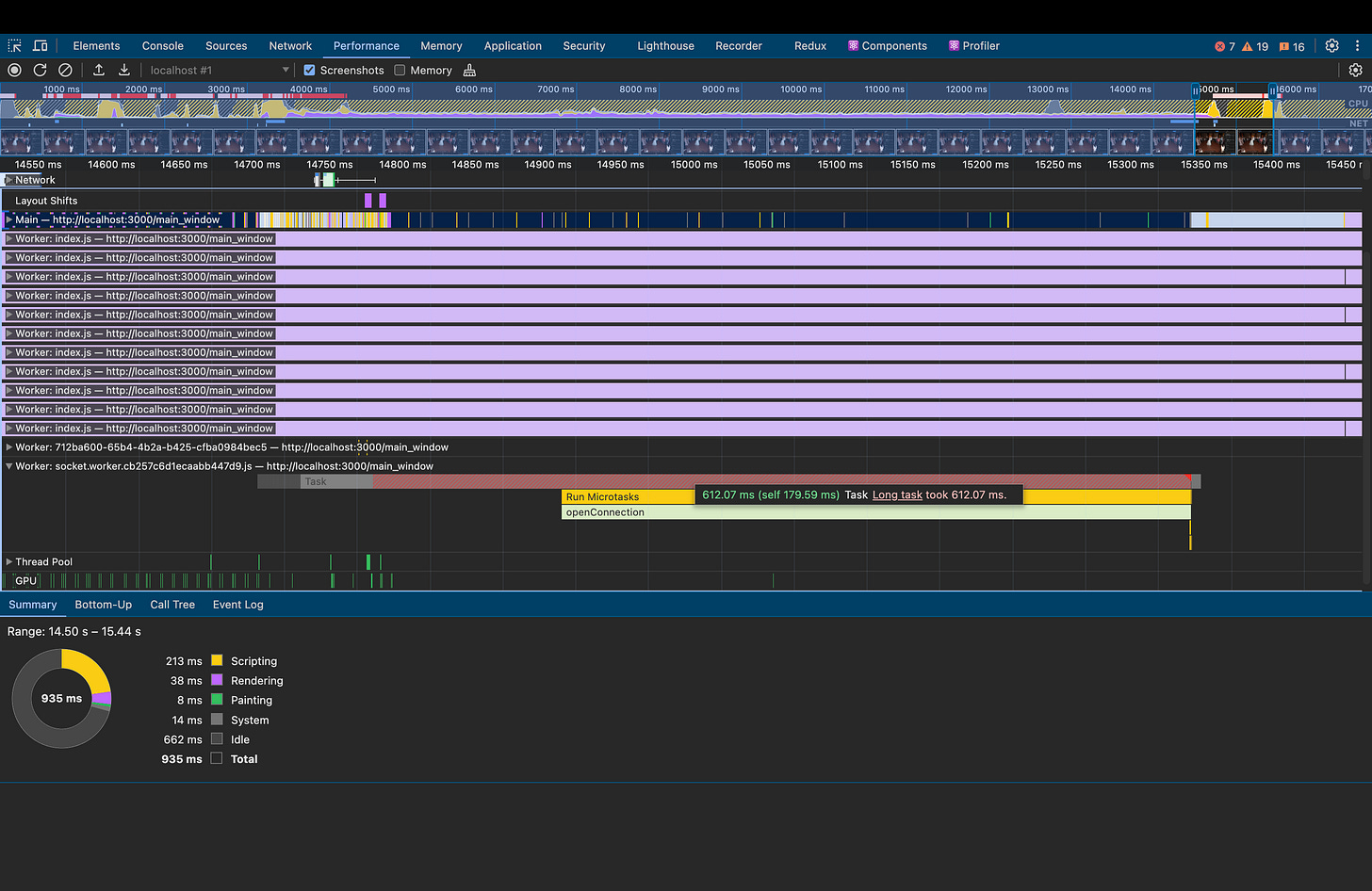Click the collect garbage broom icon
Viewport: 1372px width, 891px height.
pos(469,70)
